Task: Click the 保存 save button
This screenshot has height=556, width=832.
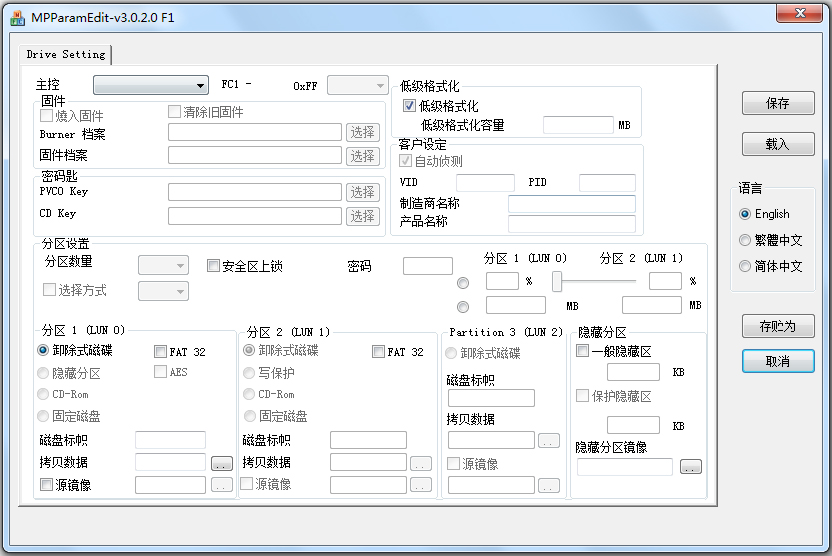Action: click(x=778, y=103)
